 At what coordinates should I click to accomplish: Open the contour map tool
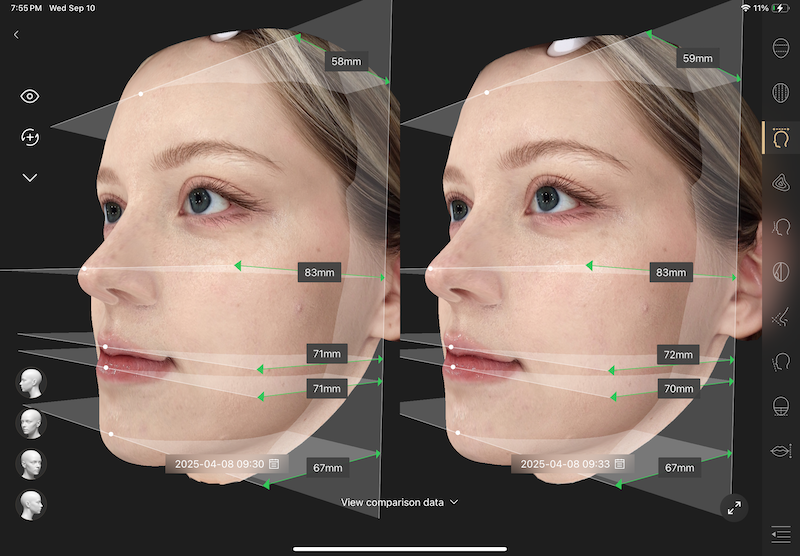781,182
